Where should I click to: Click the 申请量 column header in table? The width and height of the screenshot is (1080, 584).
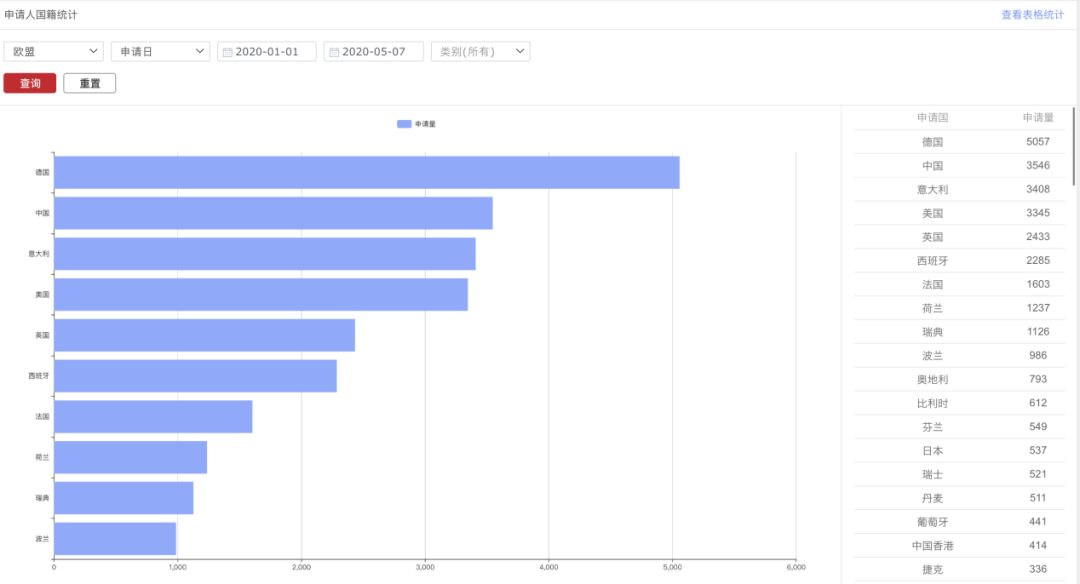[x=1038, y=118]
